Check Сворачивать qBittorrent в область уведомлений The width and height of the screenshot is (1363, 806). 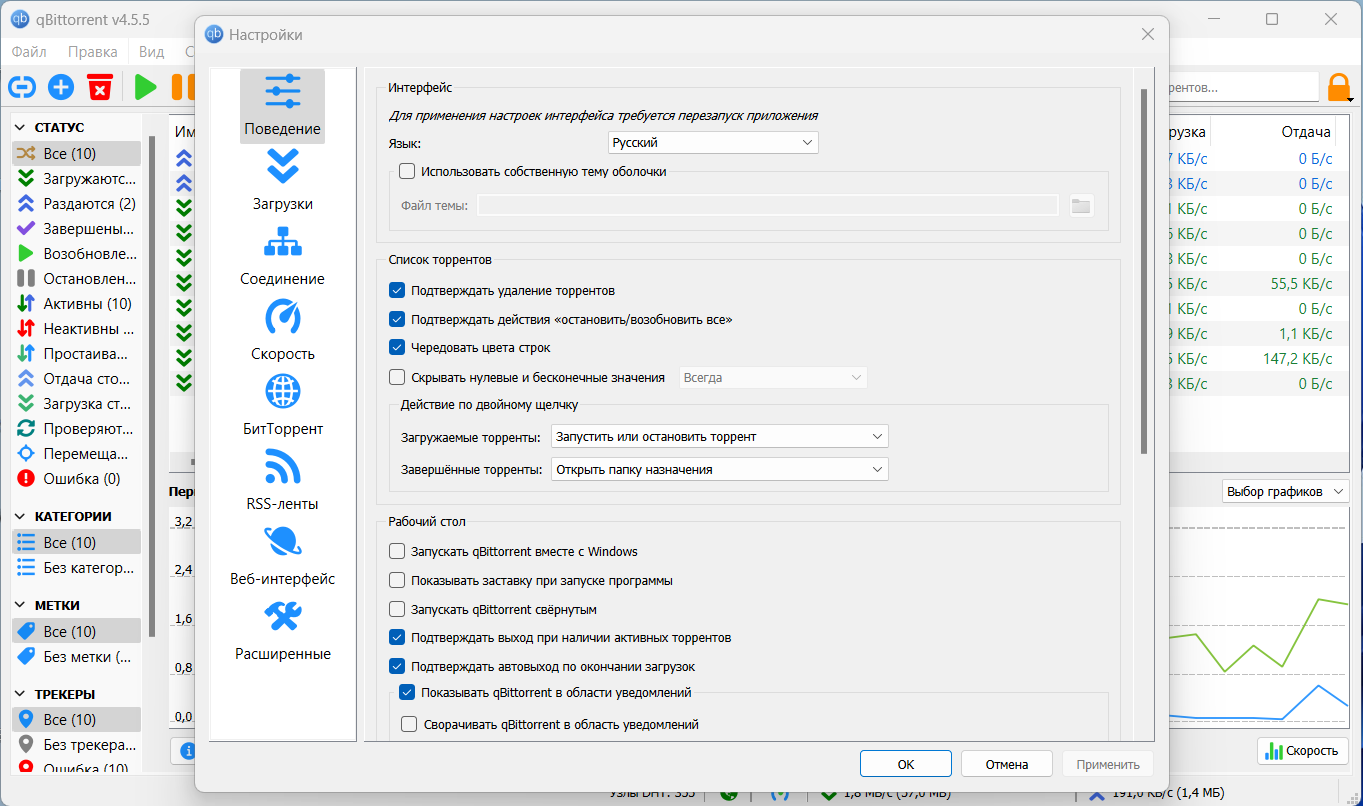409,724
